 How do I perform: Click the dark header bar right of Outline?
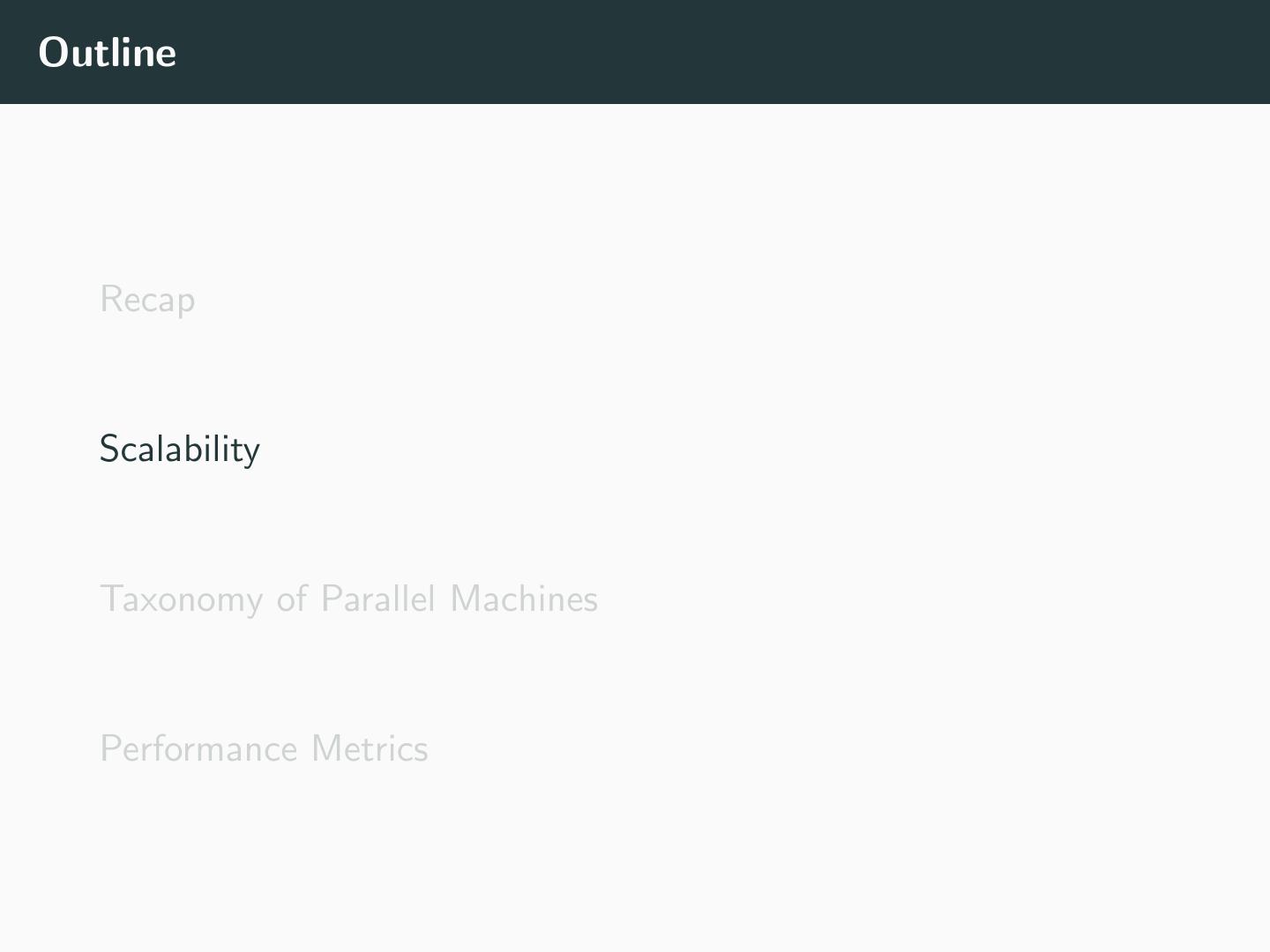pos(706,53)
